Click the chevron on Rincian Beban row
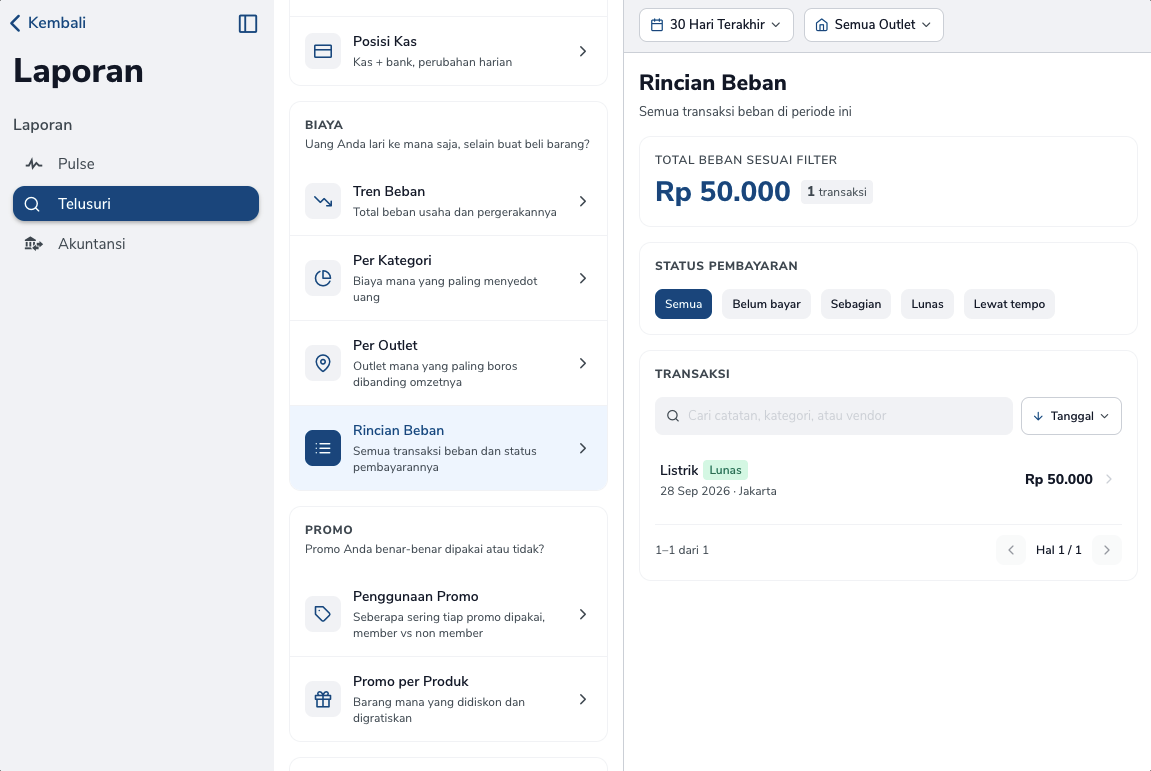Viewport: 1151px width, 771px height. tap(583, 449)
